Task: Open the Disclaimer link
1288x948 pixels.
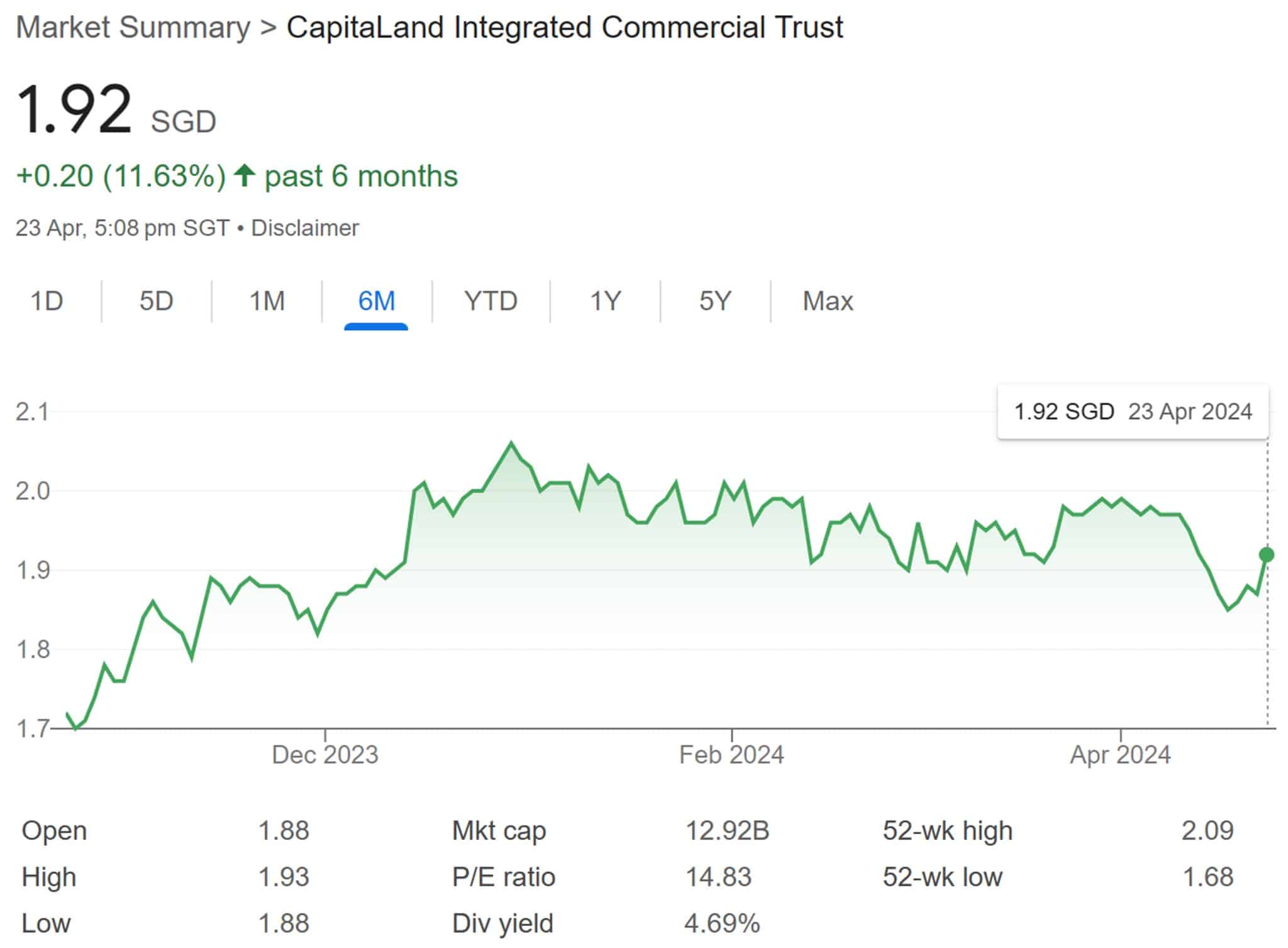Action: pyautogui.click(x=305, y=228)
